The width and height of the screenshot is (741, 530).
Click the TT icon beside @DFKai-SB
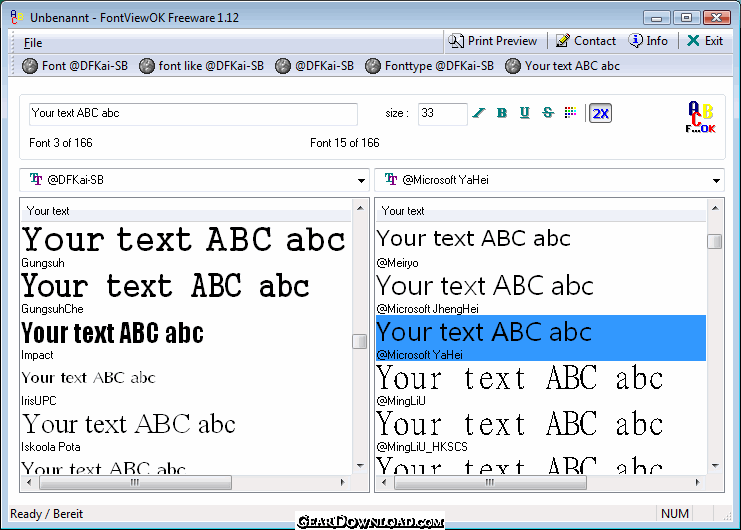pyautogui.click(x=36, y=179)
